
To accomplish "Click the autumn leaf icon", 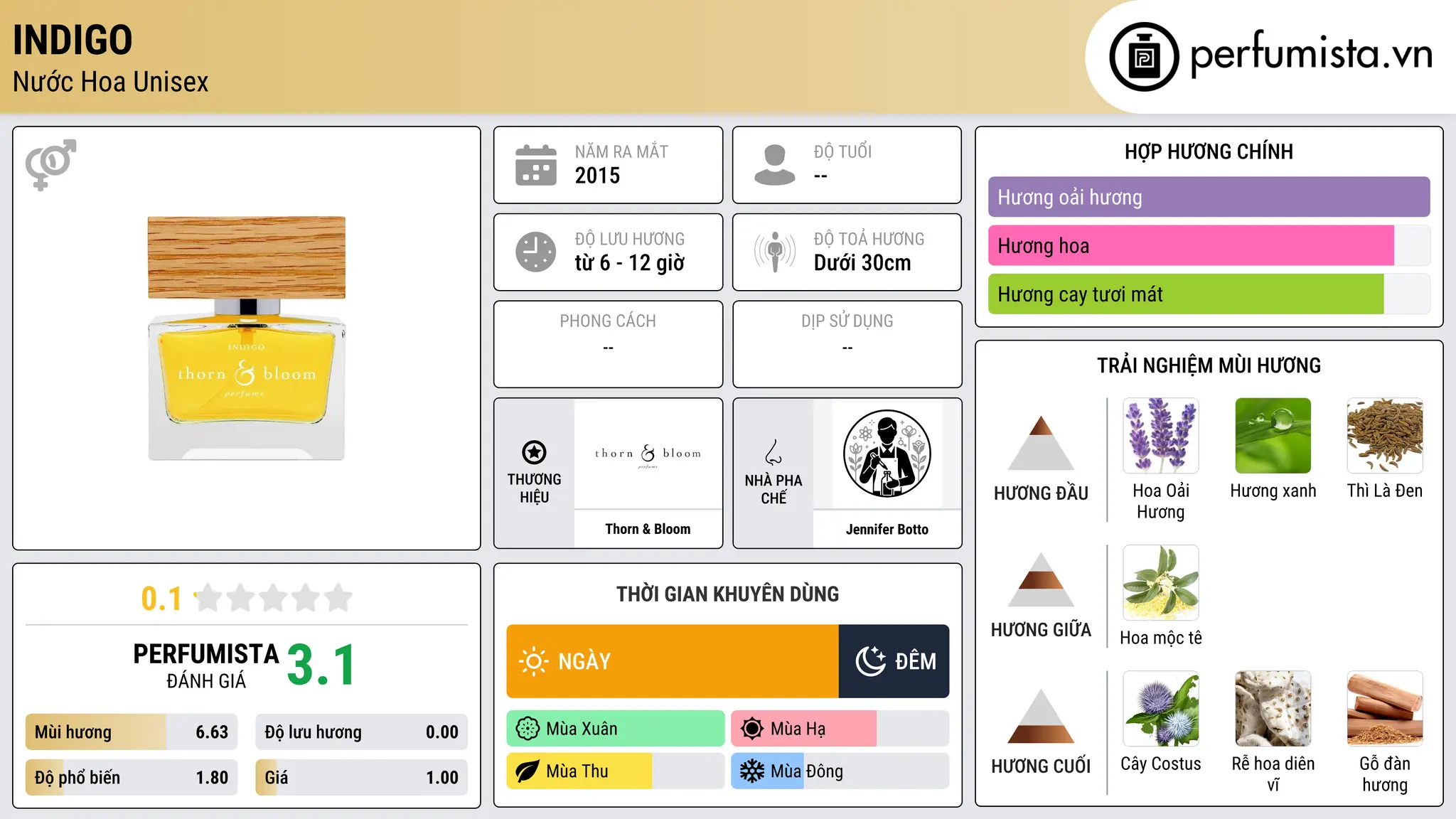I will (528, 771).
